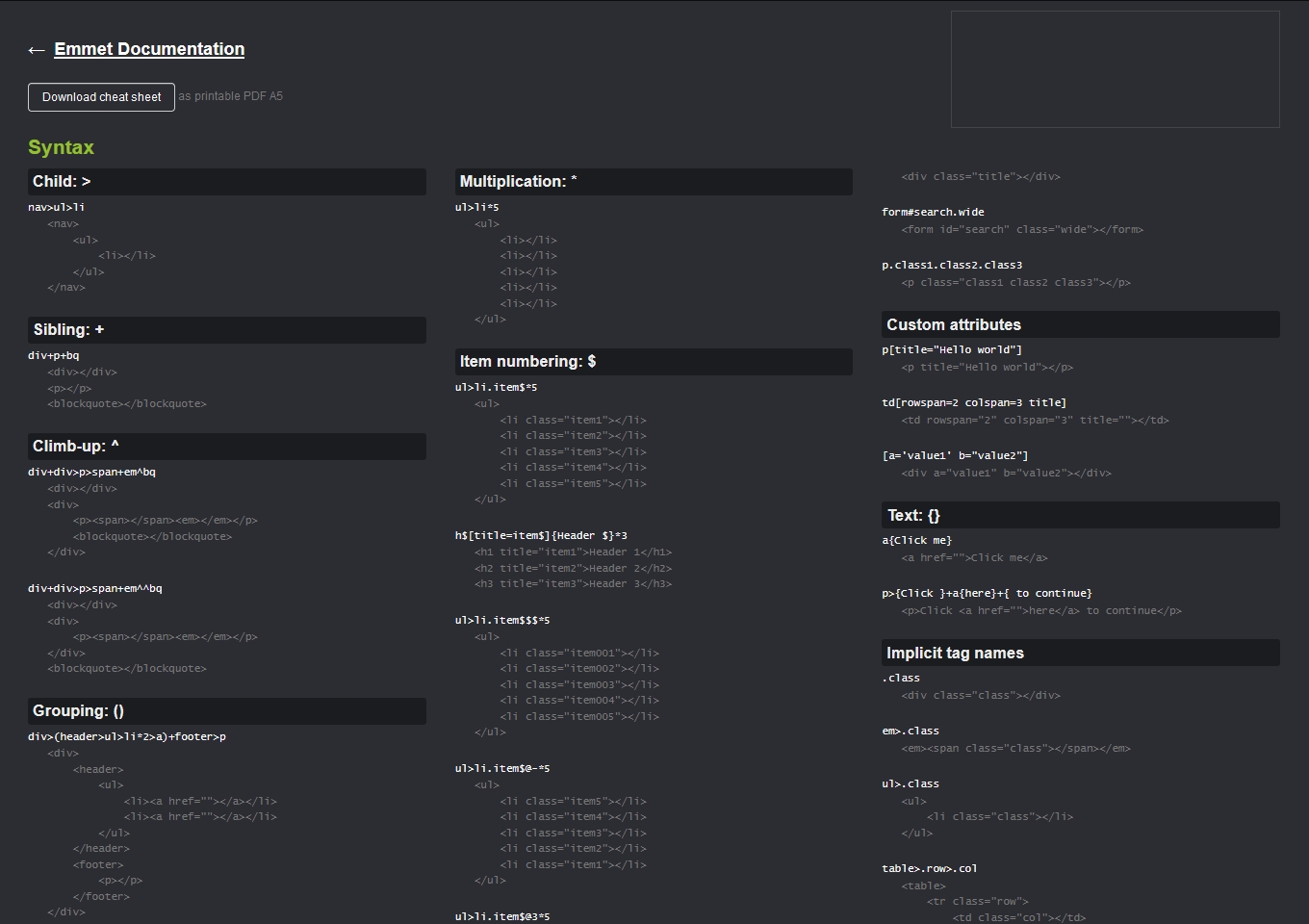Click the <li class="item001"> output line
1309x924 pixels.
tap(579, 653)
